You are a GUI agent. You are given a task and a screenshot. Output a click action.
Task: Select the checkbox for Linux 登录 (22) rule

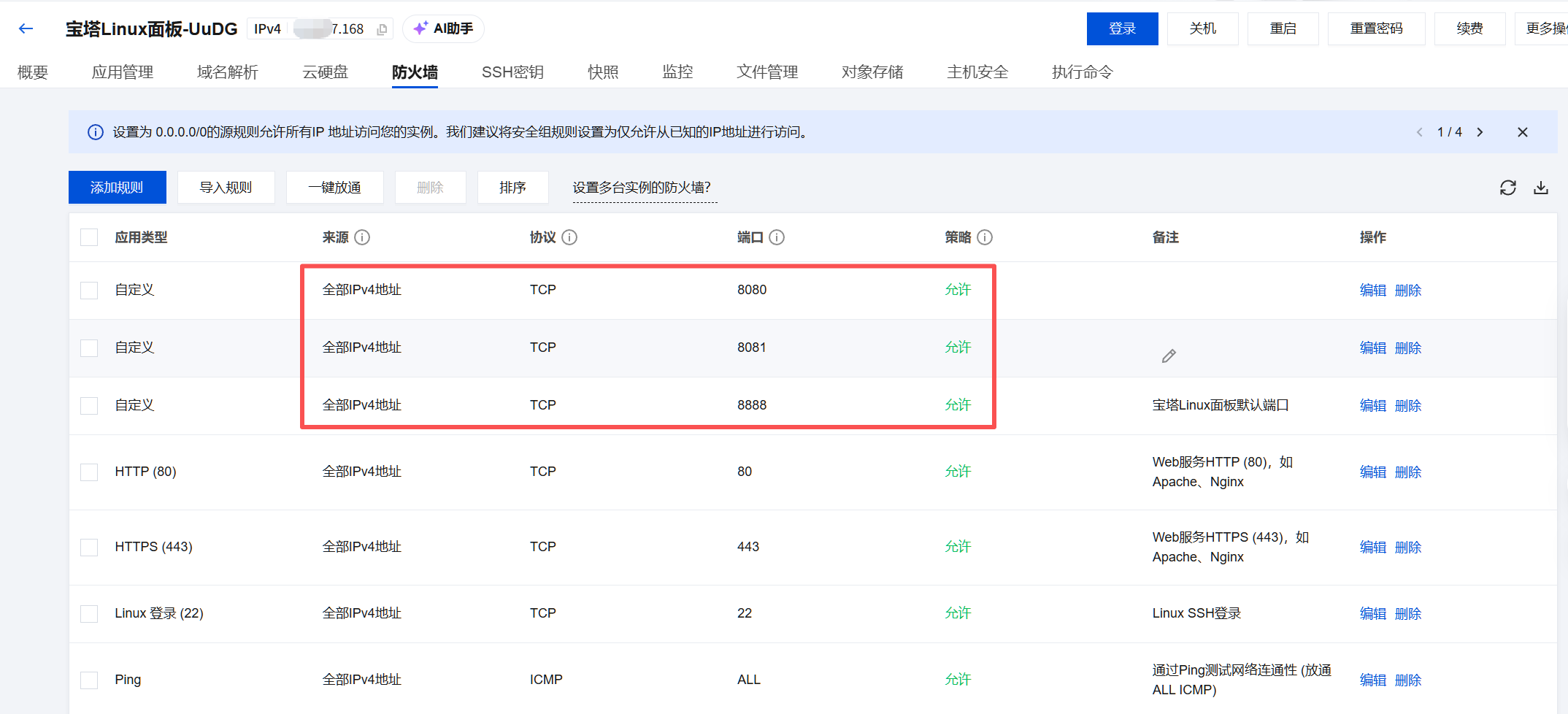[x=89, y=614]
